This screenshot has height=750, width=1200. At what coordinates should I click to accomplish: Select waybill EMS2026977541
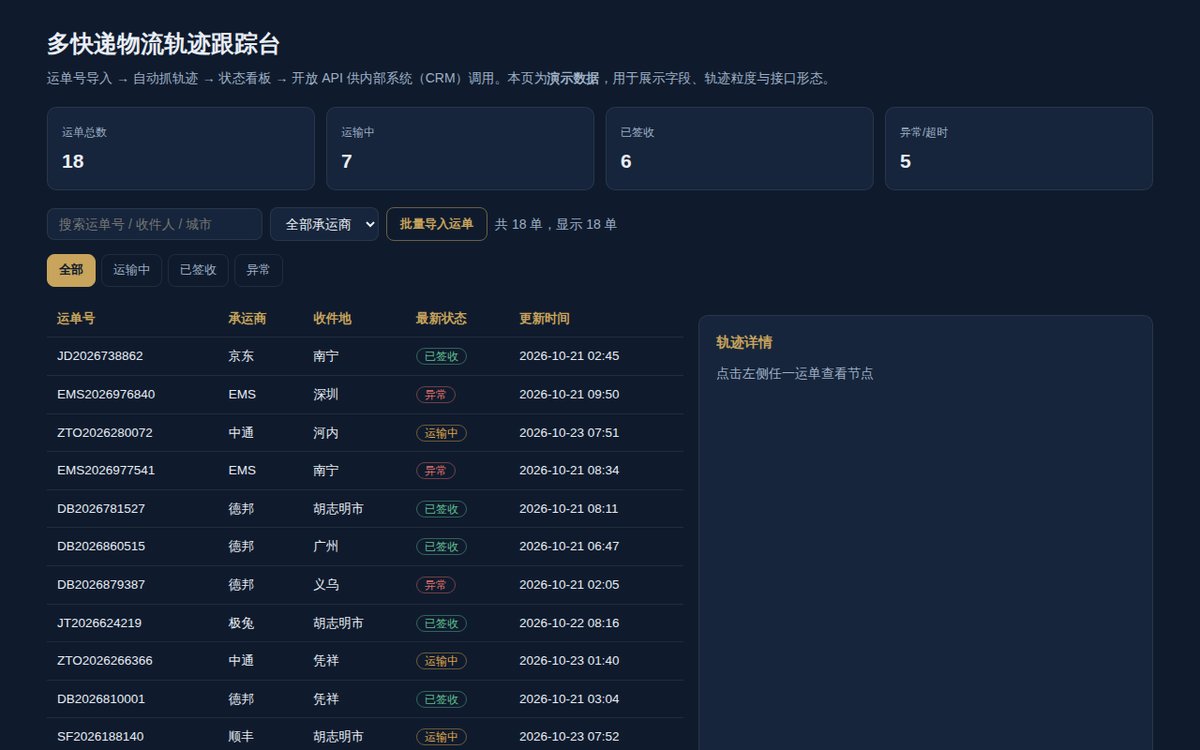pos(365,470)
